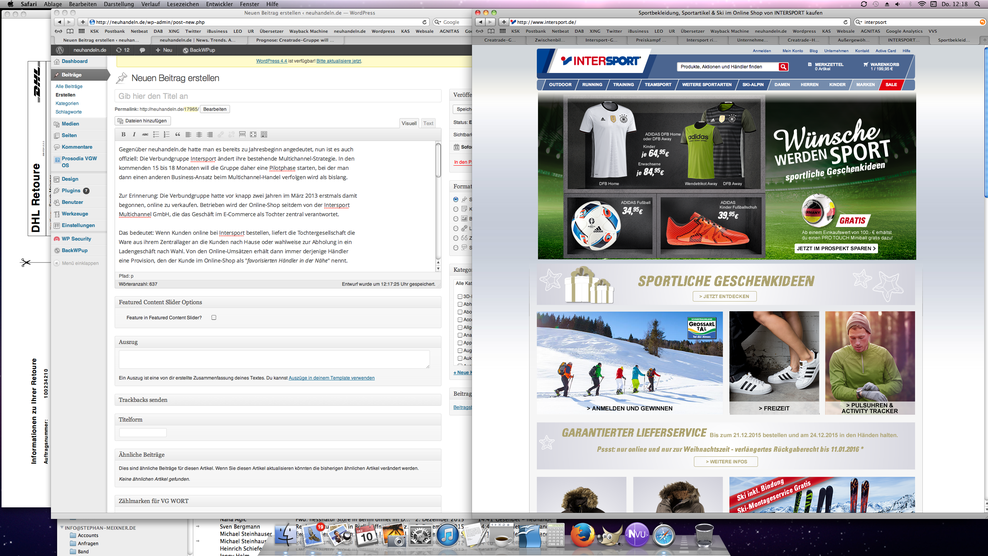Click 'JETZT ENTDECKEN' button on Intersport

pos(725,296)
